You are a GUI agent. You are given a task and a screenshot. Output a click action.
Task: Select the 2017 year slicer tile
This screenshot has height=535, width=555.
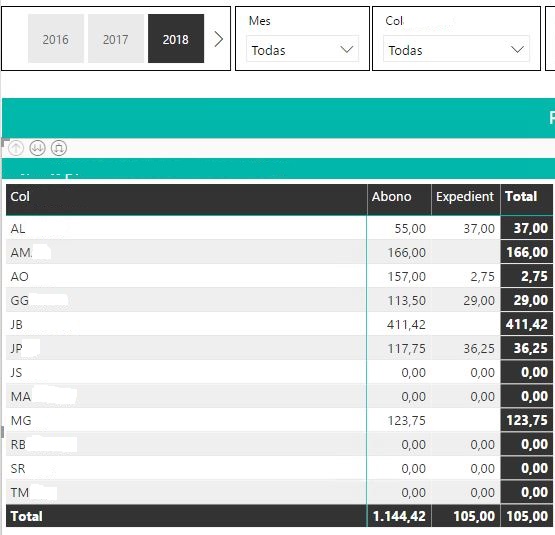click(x=116, y=39)
